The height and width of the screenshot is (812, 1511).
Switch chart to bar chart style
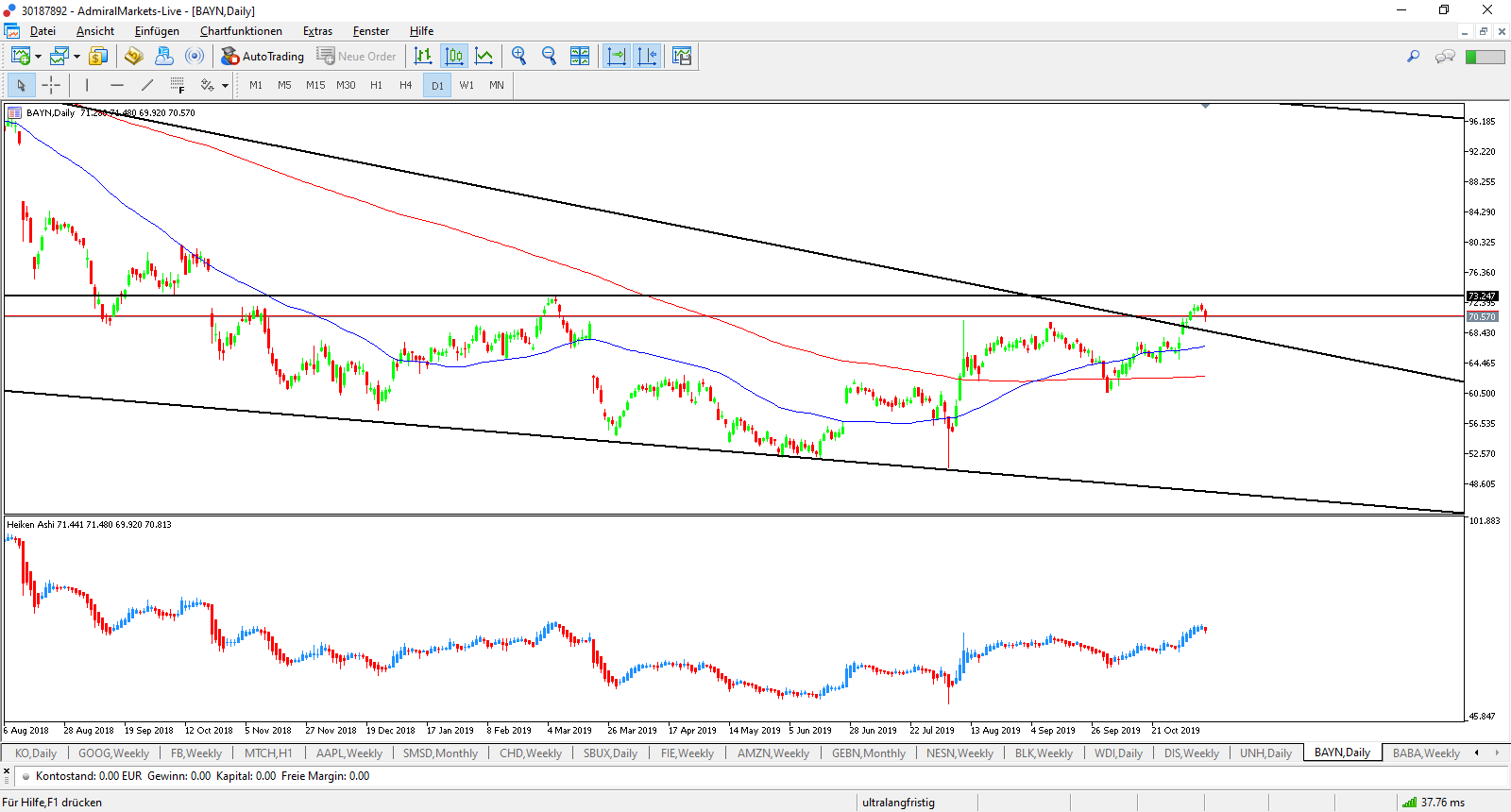pyautogui.click(x=423, y=57)
